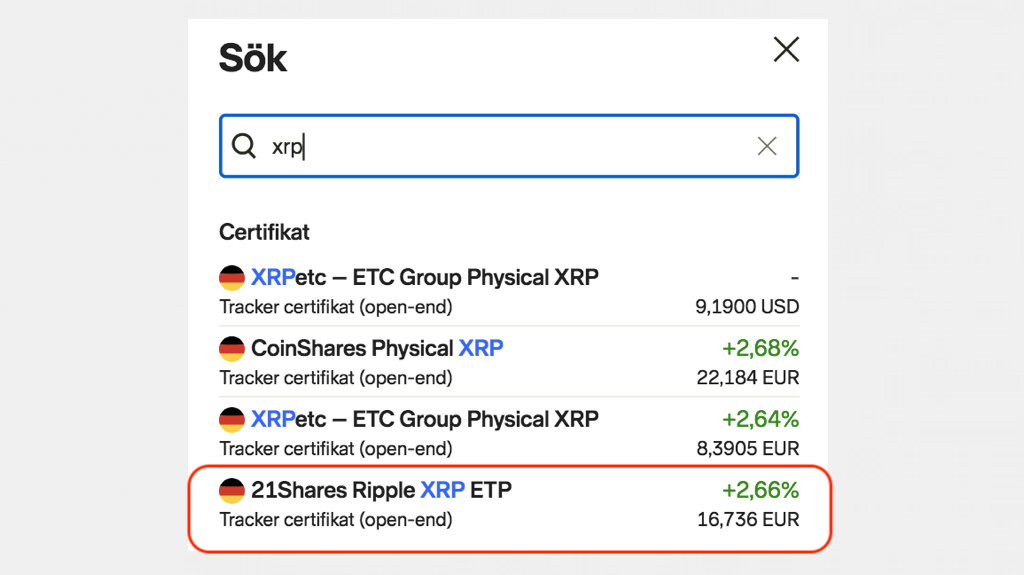1024x575 pixels.
Task: Click the 22,184 EUR price
Action: click(x=748, y=378)
